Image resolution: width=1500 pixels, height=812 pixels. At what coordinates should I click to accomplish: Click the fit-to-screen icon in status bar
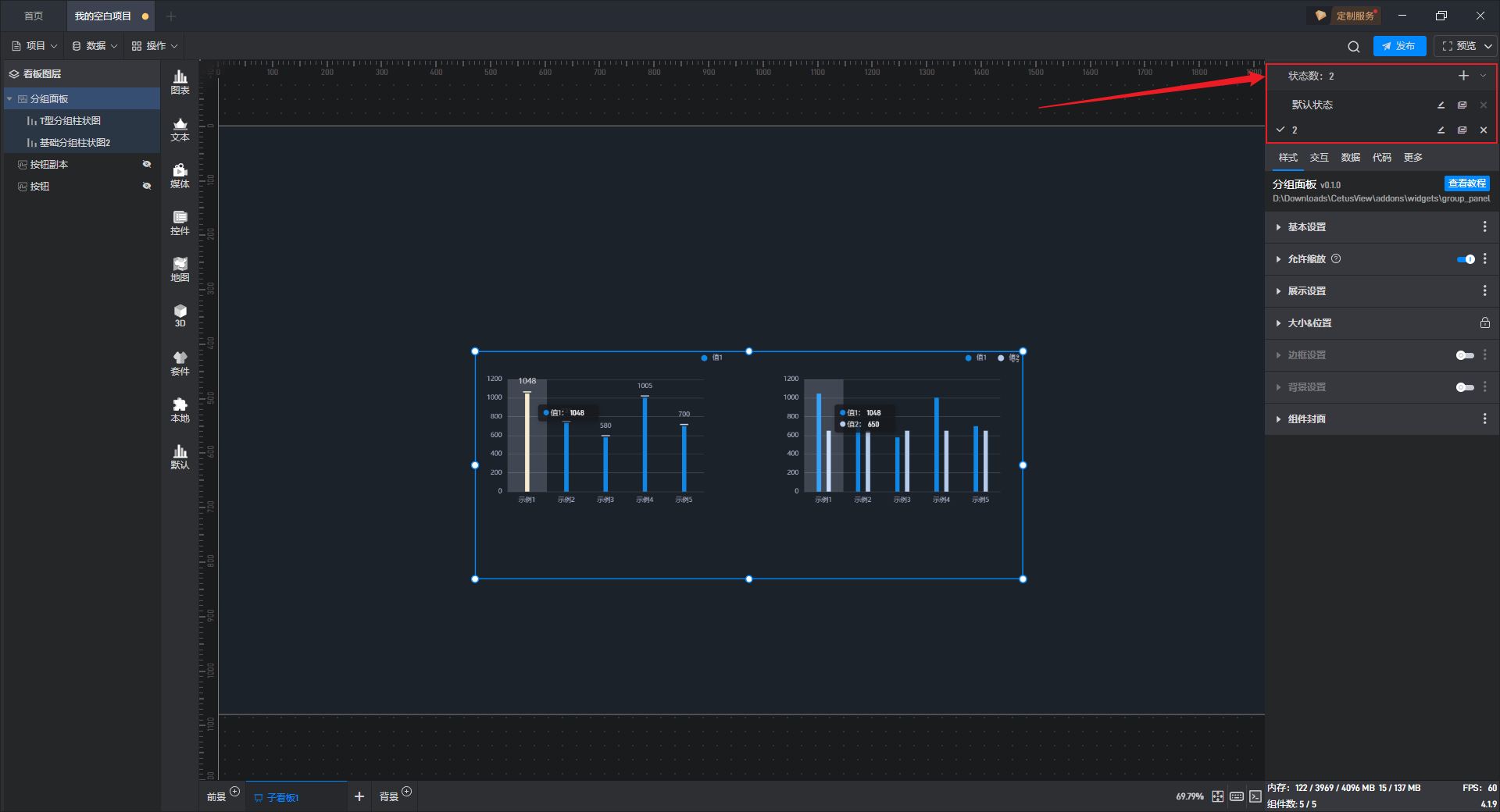pos(1217,796)
